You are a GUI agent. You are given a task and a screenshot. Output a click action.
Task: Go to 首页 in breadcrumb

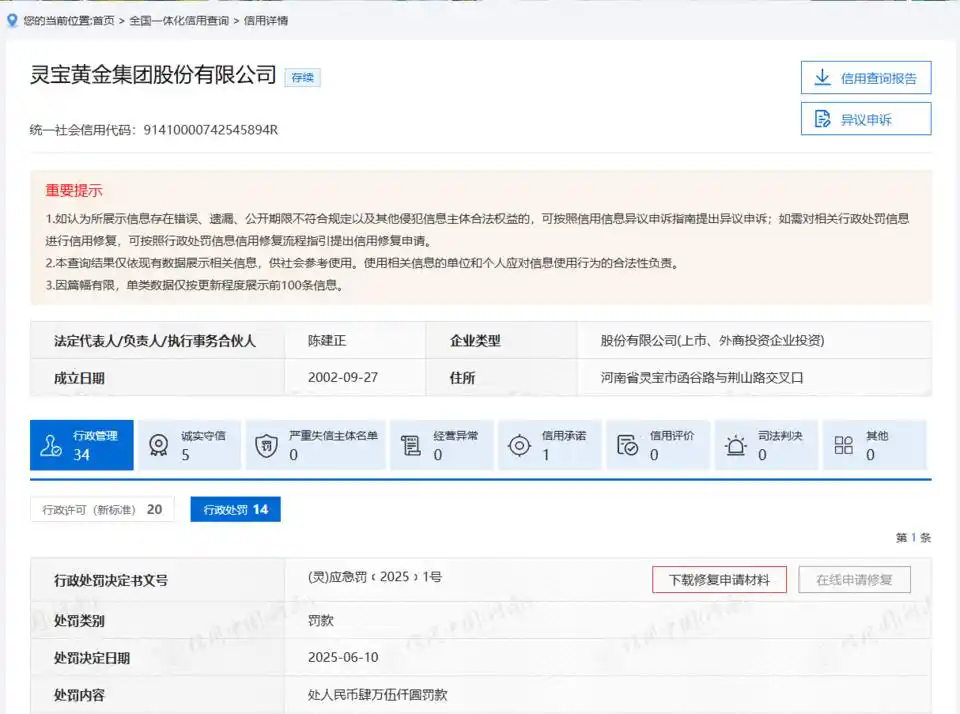coord(103,21)
